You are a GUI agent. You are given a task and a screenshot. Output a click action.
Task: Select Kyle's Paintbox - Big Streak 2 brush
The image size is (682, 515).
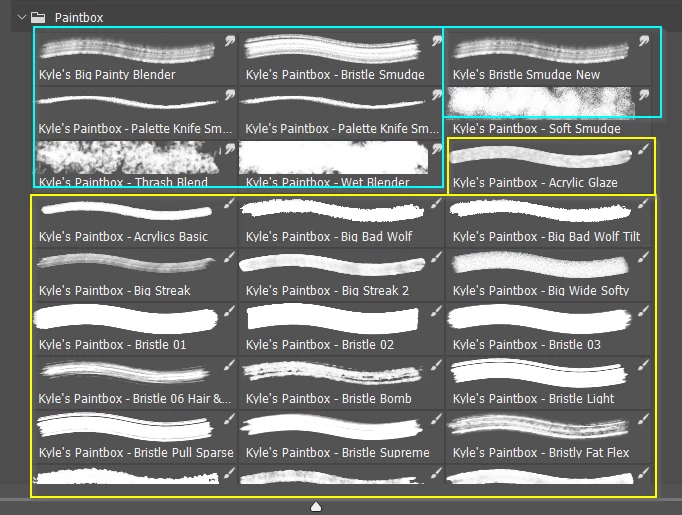click(x=341, y=274)
